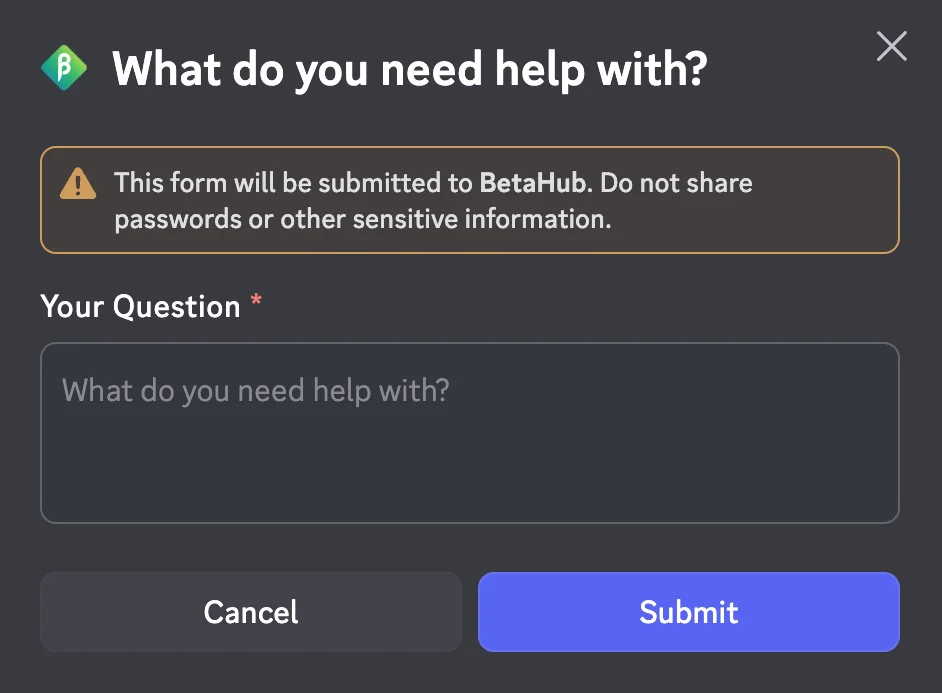Click the green BetaHub logo icon
This screenshot has width=942, height=693.
click(x=64, y=68)
